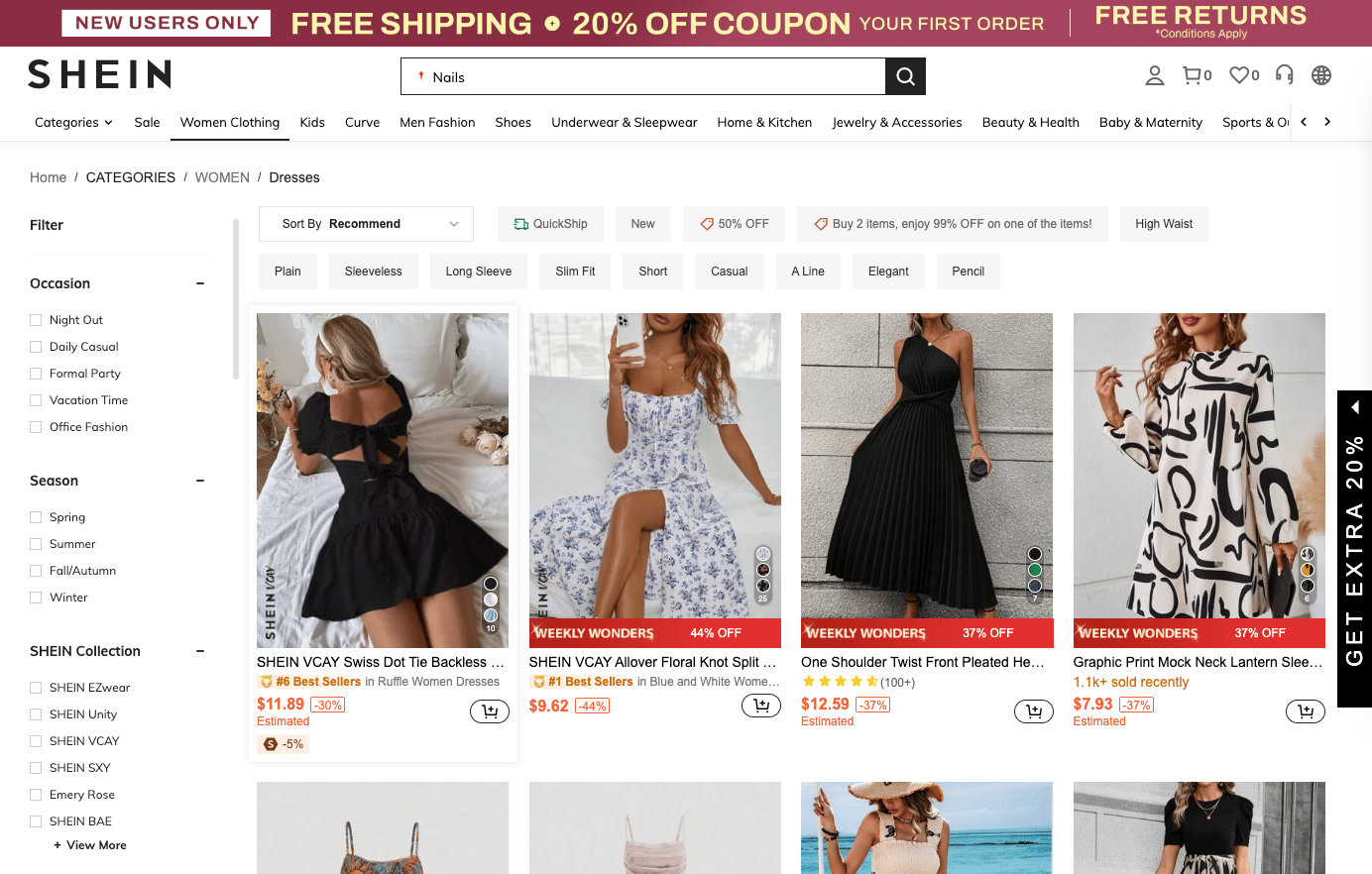
Task: Open the wishlist heart icon
Action: tap(1239, 75)
